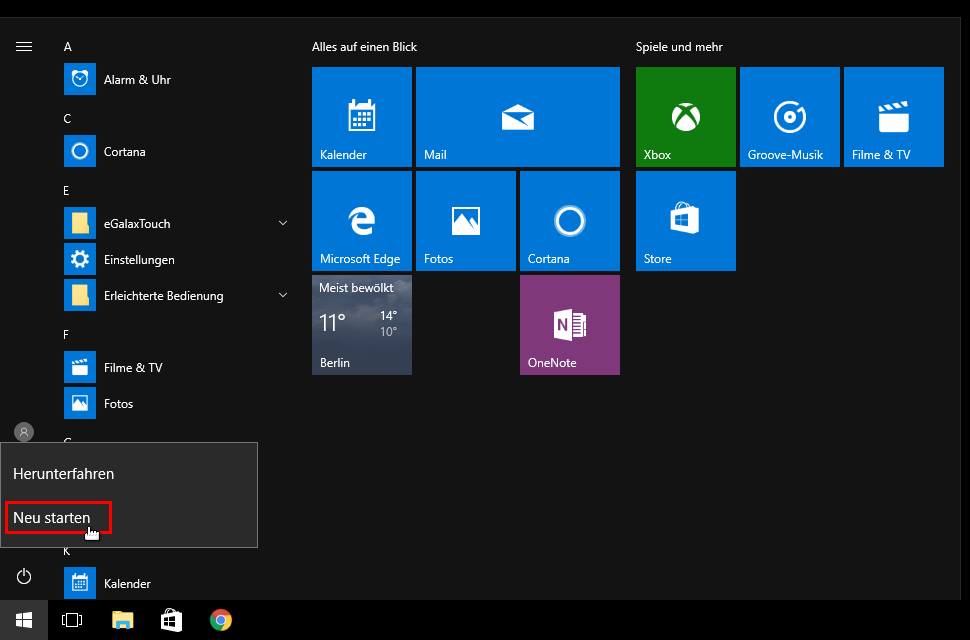Viewport: 970px width, 640px height.
Task: Click the letter A group header
Action: pyautogui.click(x=67, y=47)
